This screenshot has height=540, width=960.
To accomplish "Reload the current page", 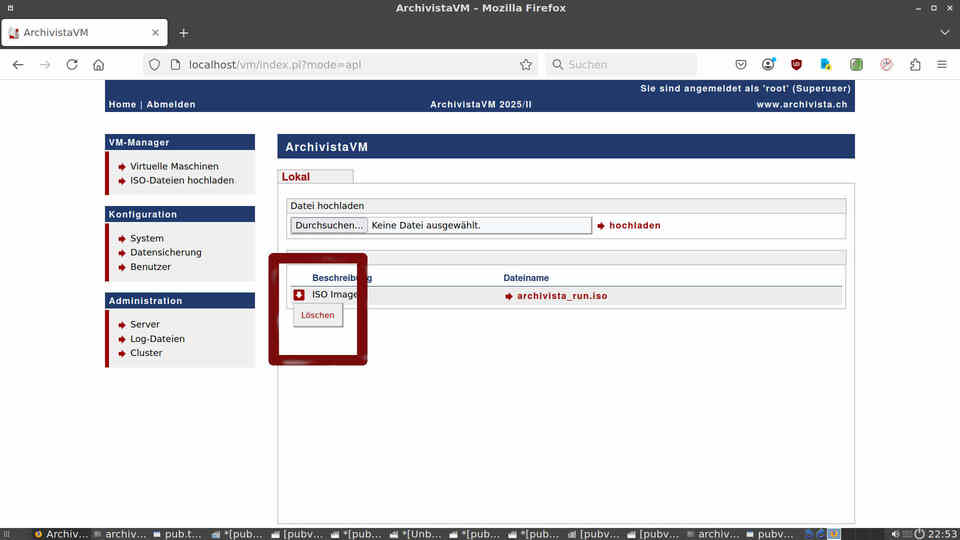I will (72, 64).
